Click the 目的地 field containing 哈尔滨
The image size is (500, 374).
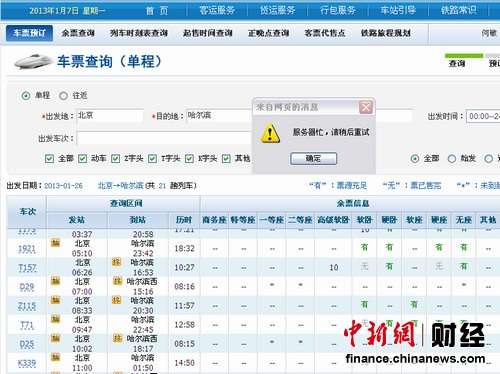(x=219, y=116)
